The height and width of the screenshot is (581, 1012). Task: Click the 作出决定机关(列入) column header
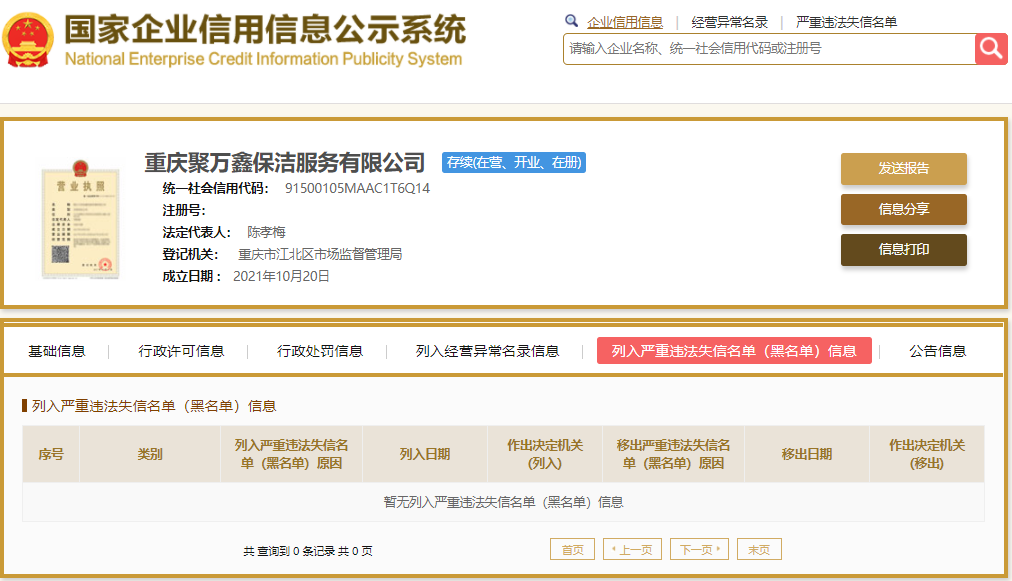pyautogui.click(x=545, y=454)
